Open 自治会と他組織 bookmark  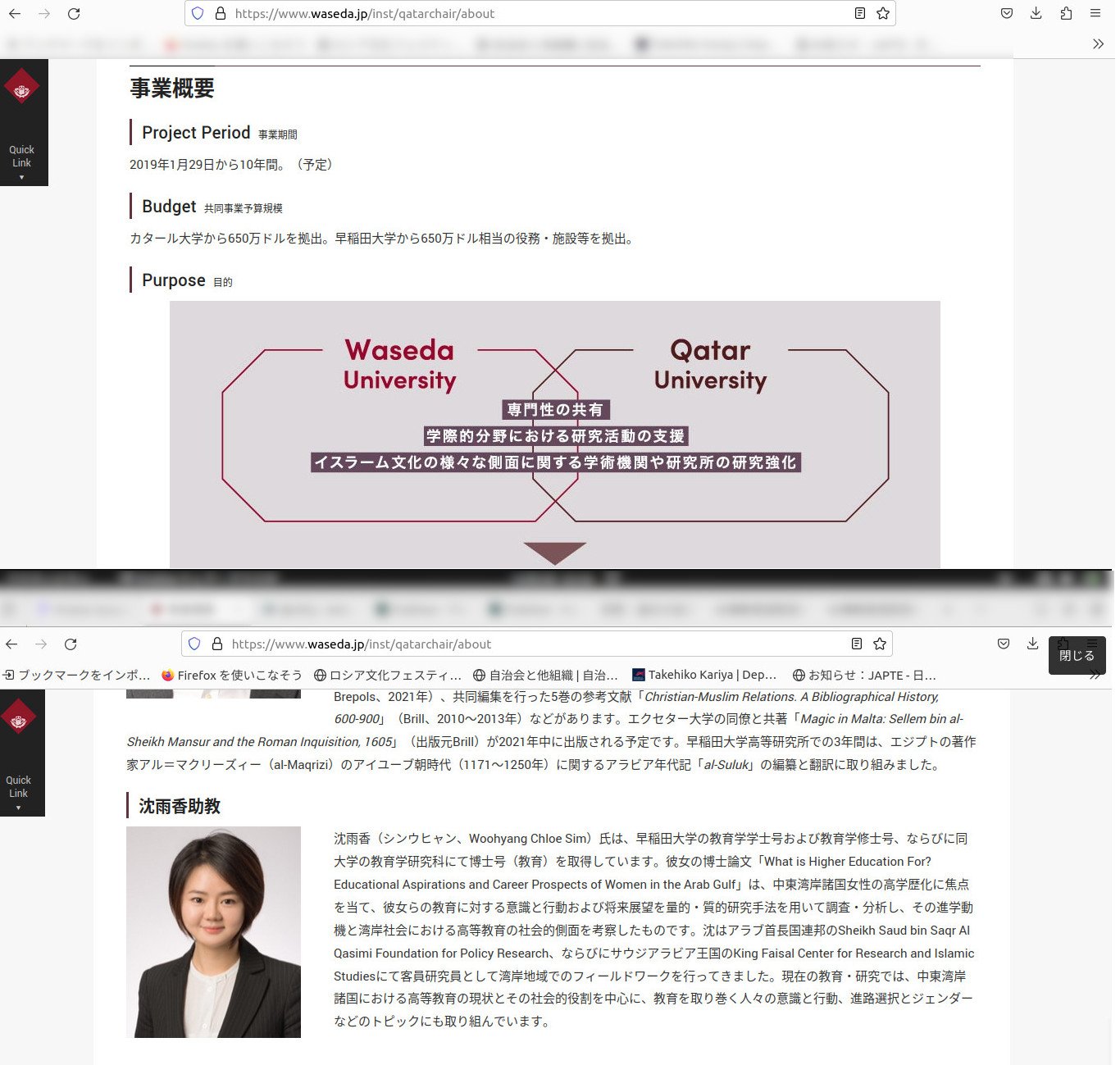545,675
